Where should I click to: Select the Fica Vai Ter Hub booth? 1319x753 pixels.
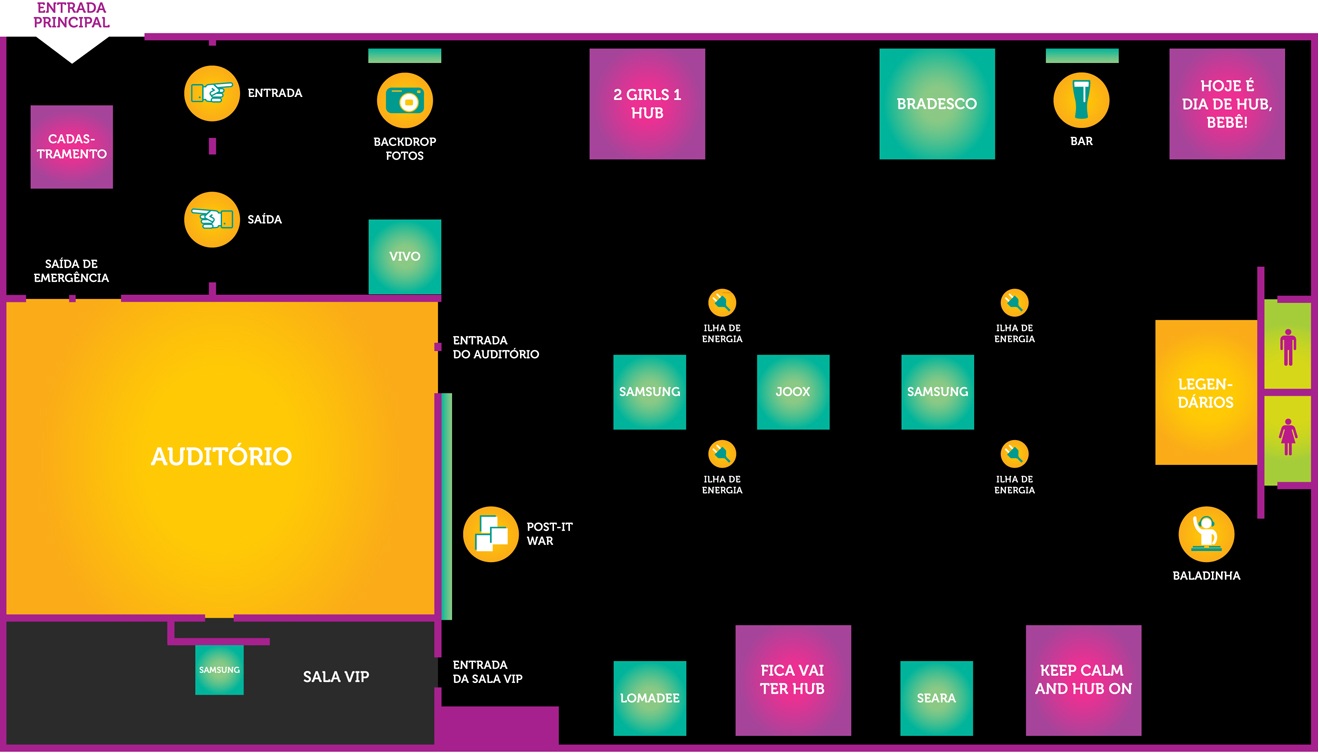click(793, 680)
